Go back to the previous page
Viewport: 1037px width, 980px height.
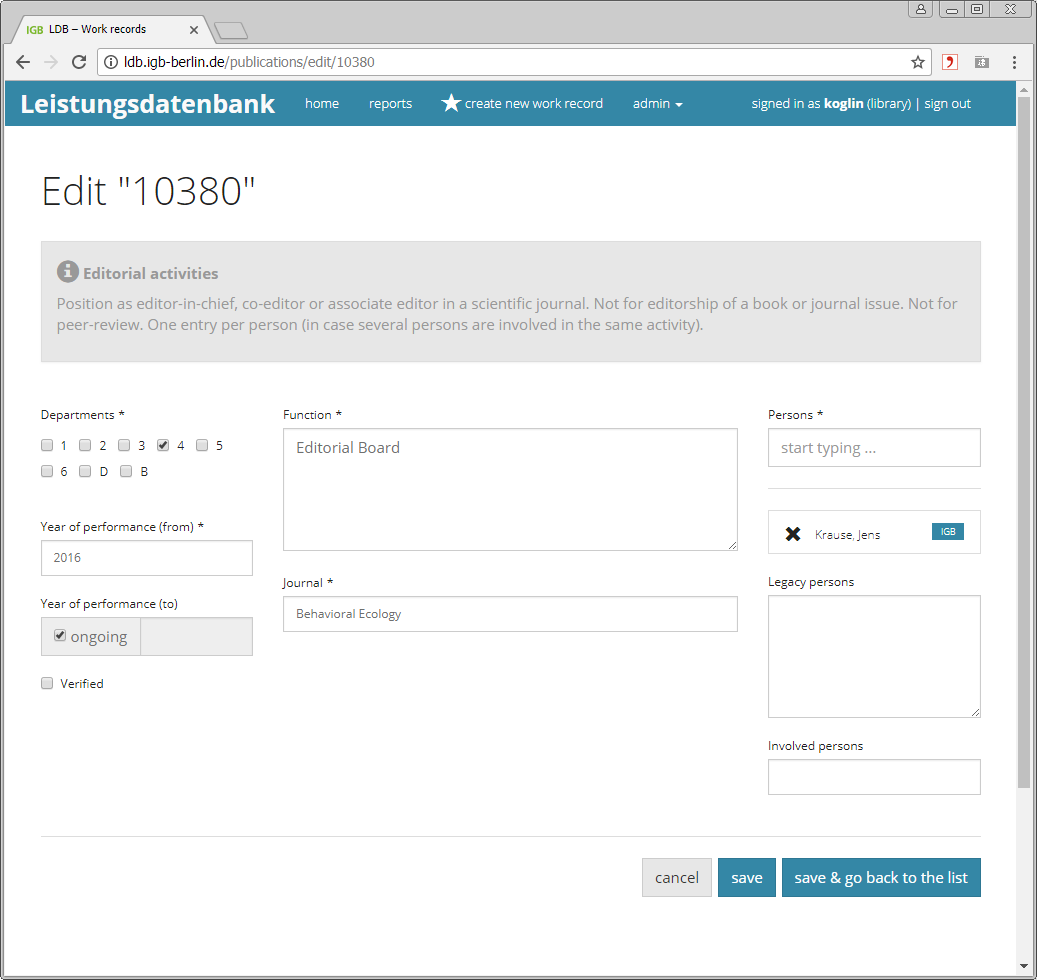[x=23, y=62]
